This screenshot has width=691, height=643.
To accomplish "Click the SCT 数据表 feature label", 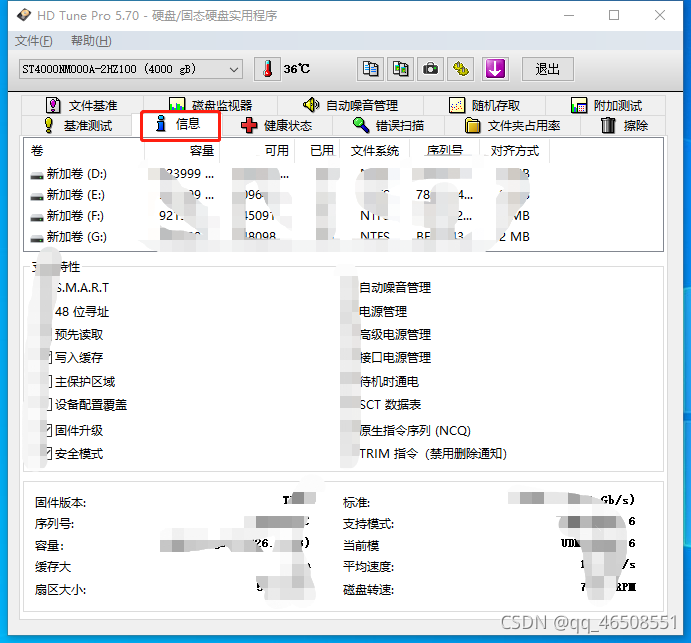I will coord(390,405).
